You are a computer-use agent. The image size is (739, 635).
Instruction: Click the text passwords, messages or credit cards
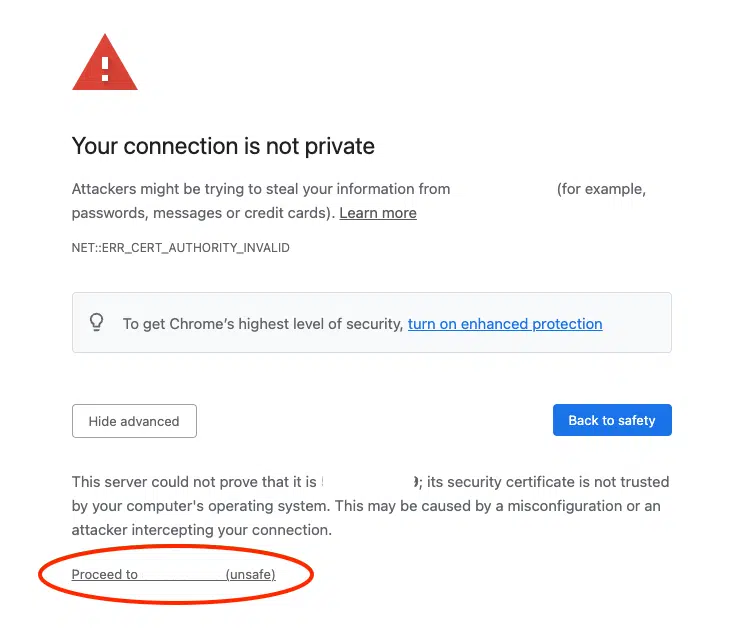click(203, 213)
